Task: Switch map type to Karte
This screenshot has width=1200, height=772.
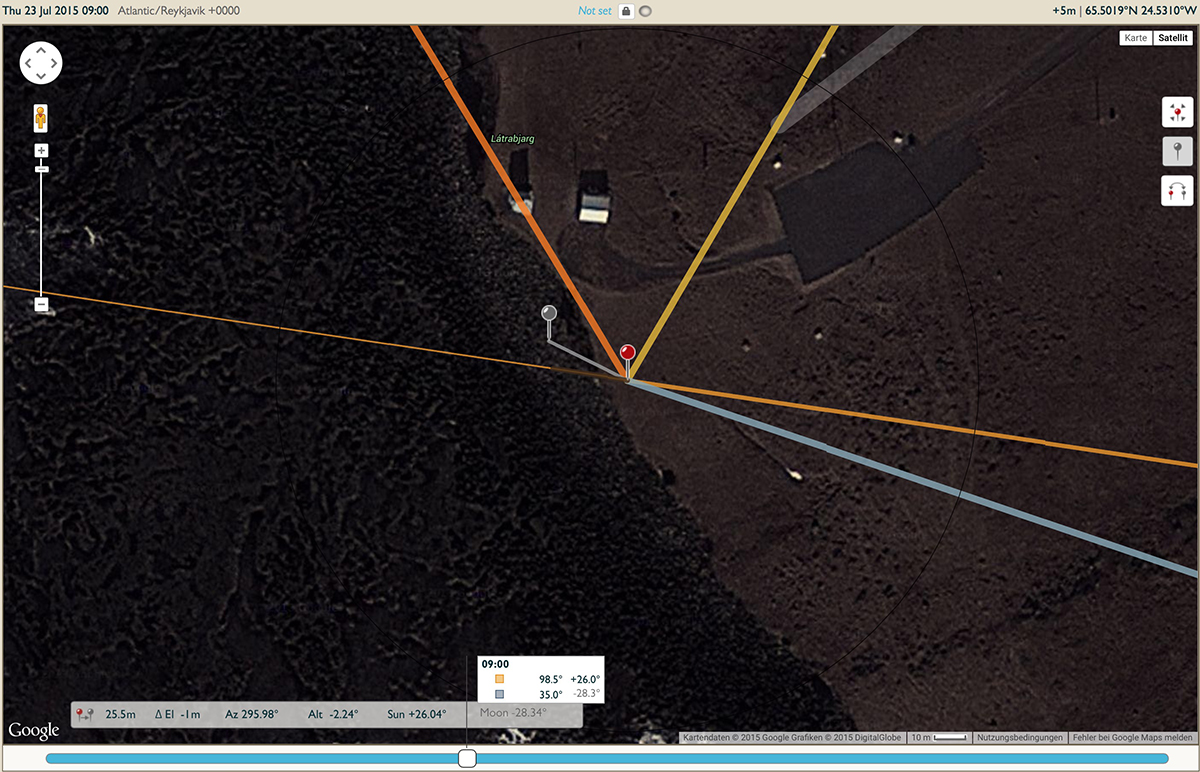Action: click(1135, 38)
